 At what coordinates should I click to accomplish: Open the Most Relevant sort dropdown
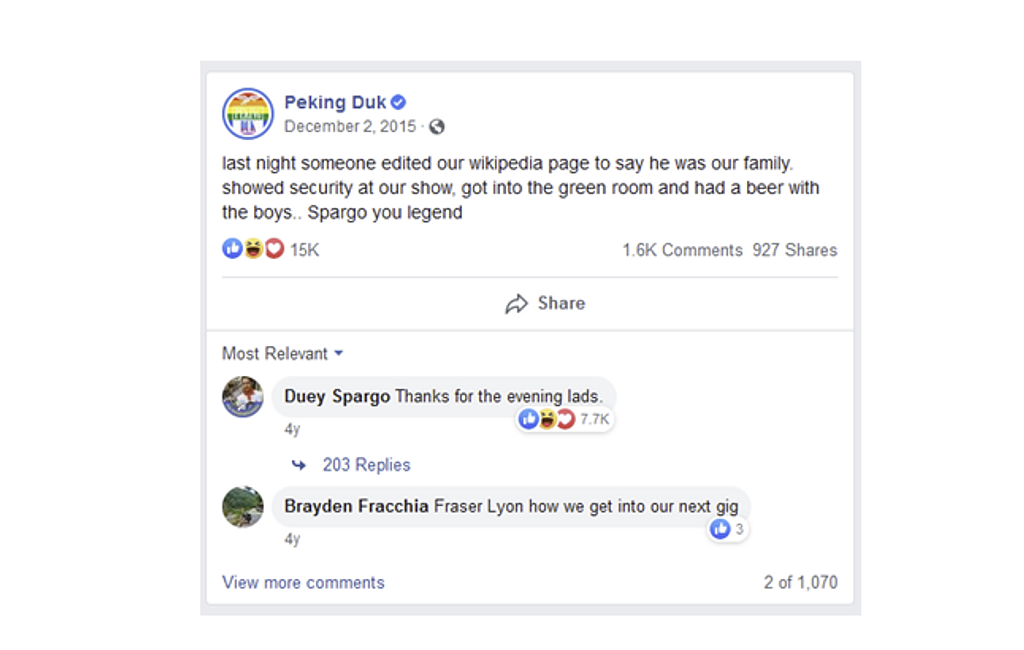[x=283, y=354]
